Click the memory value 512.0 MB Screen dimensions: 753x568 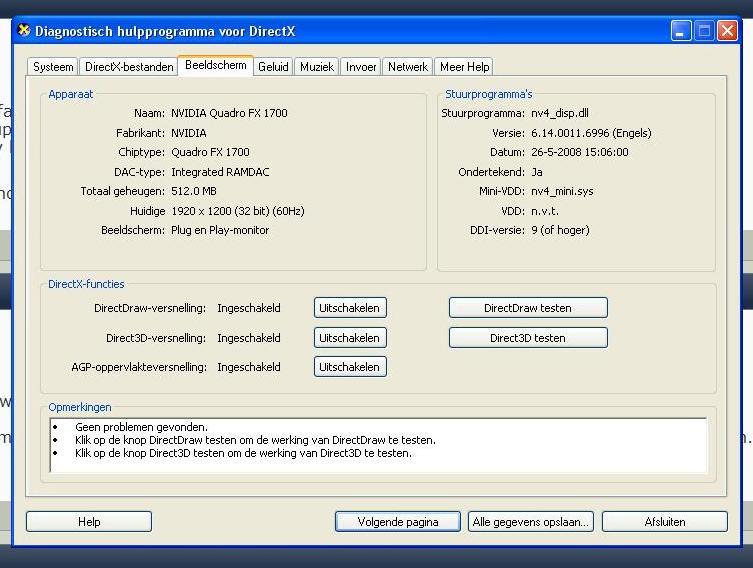click(194, 191)
